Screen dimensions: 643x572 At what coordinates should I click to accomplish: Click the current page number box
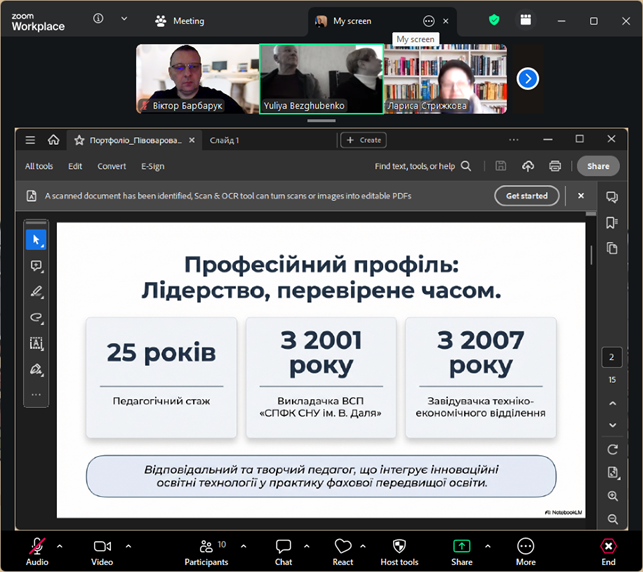click(x=611, y=357)
